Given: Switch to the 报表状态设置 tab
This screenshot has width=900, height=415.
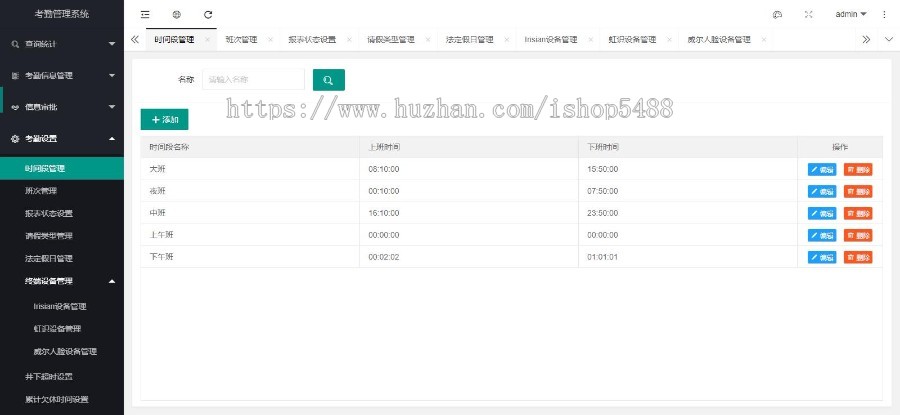Looking at the screenshot, I should pos(312,40).
